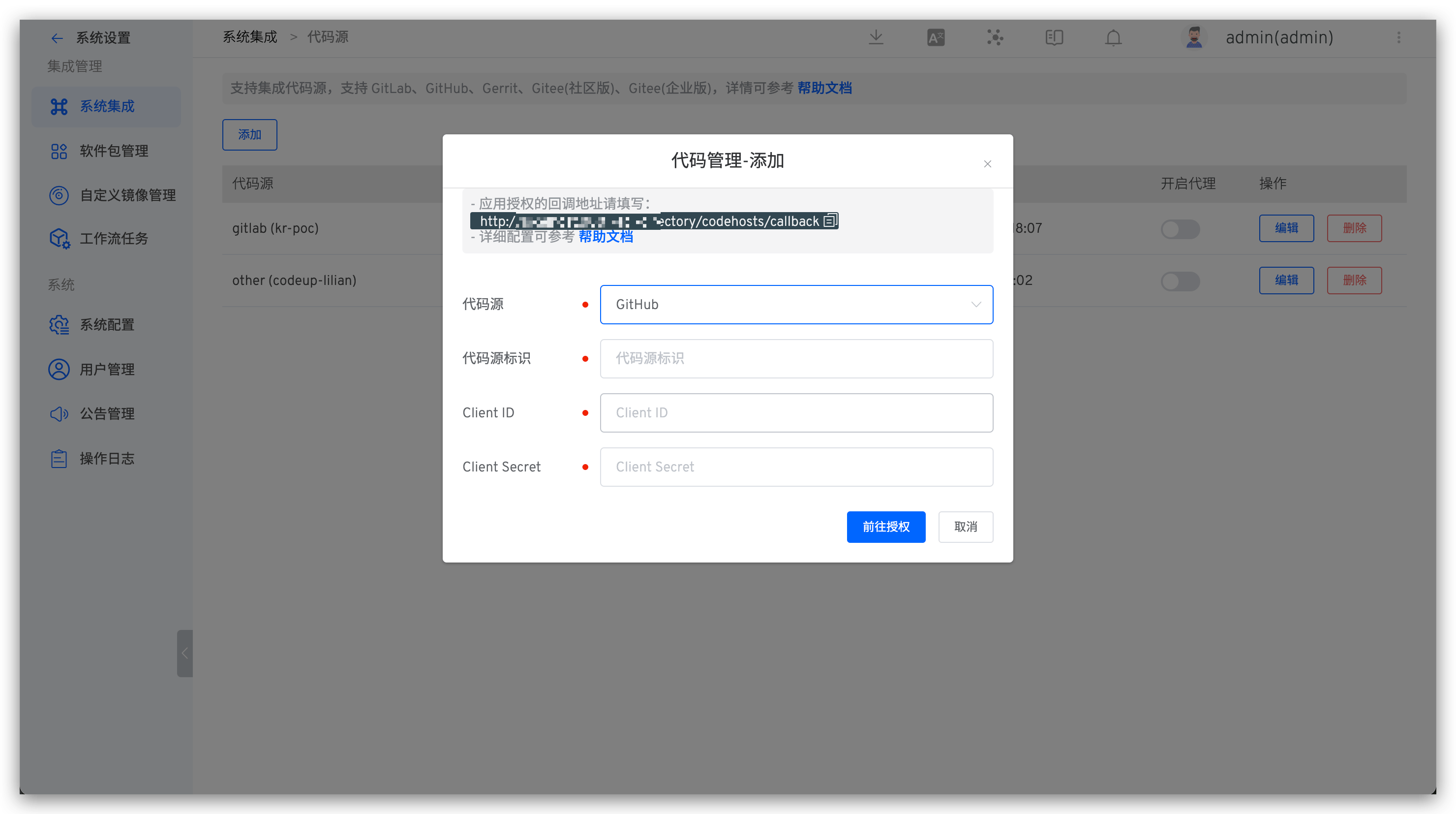Navigate to 操作日志 in sidebar
This screenshot has height=814, width=1456.
107,458
